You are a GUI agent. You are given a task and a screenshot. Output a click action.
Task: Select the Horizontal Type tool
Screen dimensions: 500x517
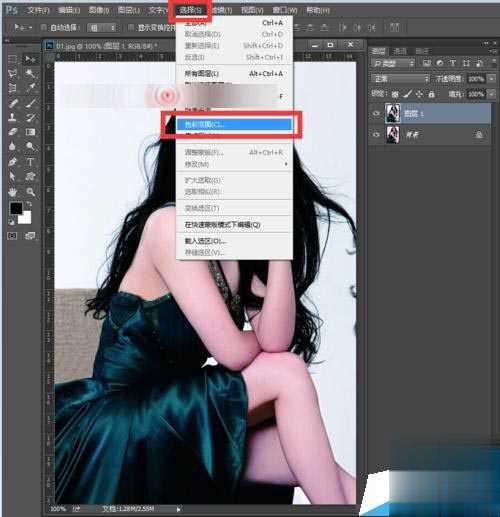click(x=30, y=162)
